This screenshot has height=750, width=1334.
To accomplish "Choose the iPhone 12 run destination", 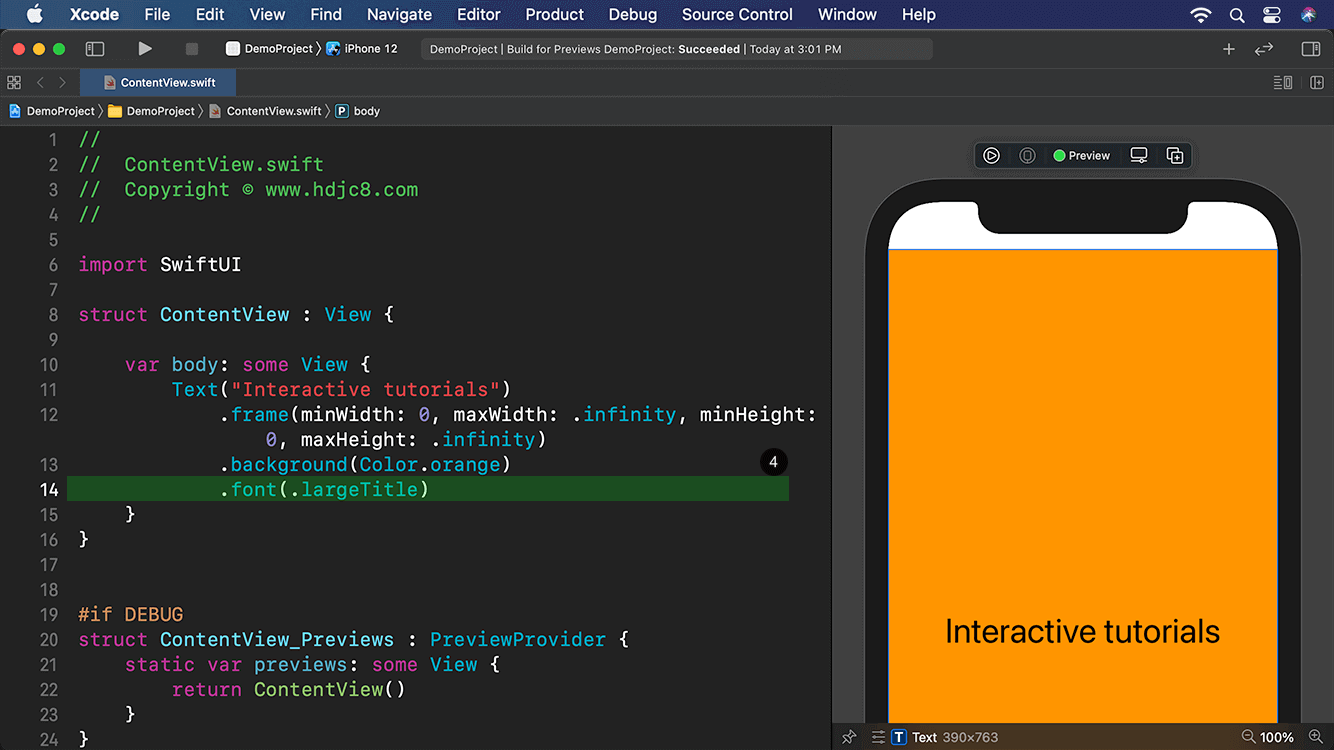I will 362,49.
